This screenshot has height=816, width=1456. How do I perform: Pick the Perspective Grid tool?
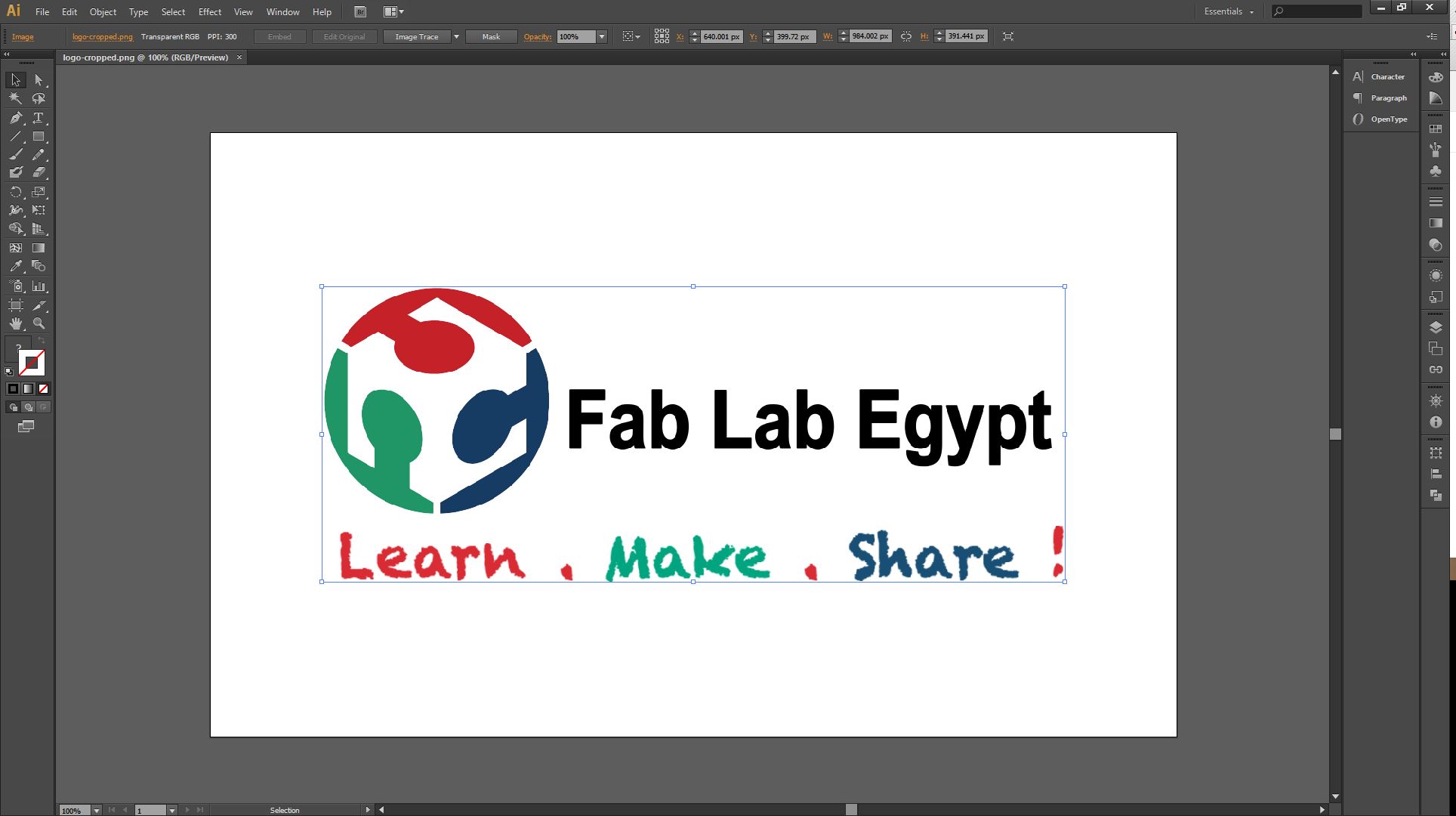click(x=39, y=228)
